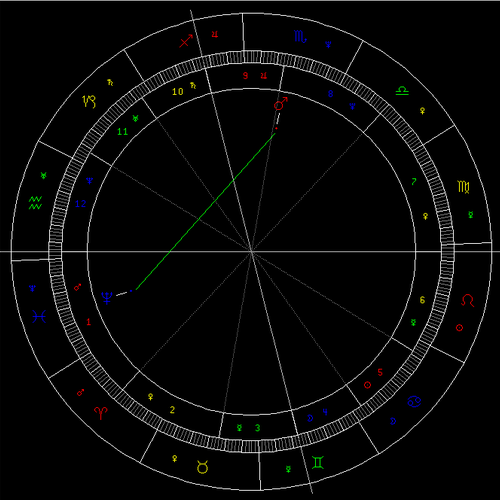Click the Venus glyph beside Taurus sign
500x500 pixels.
(174, 458)
